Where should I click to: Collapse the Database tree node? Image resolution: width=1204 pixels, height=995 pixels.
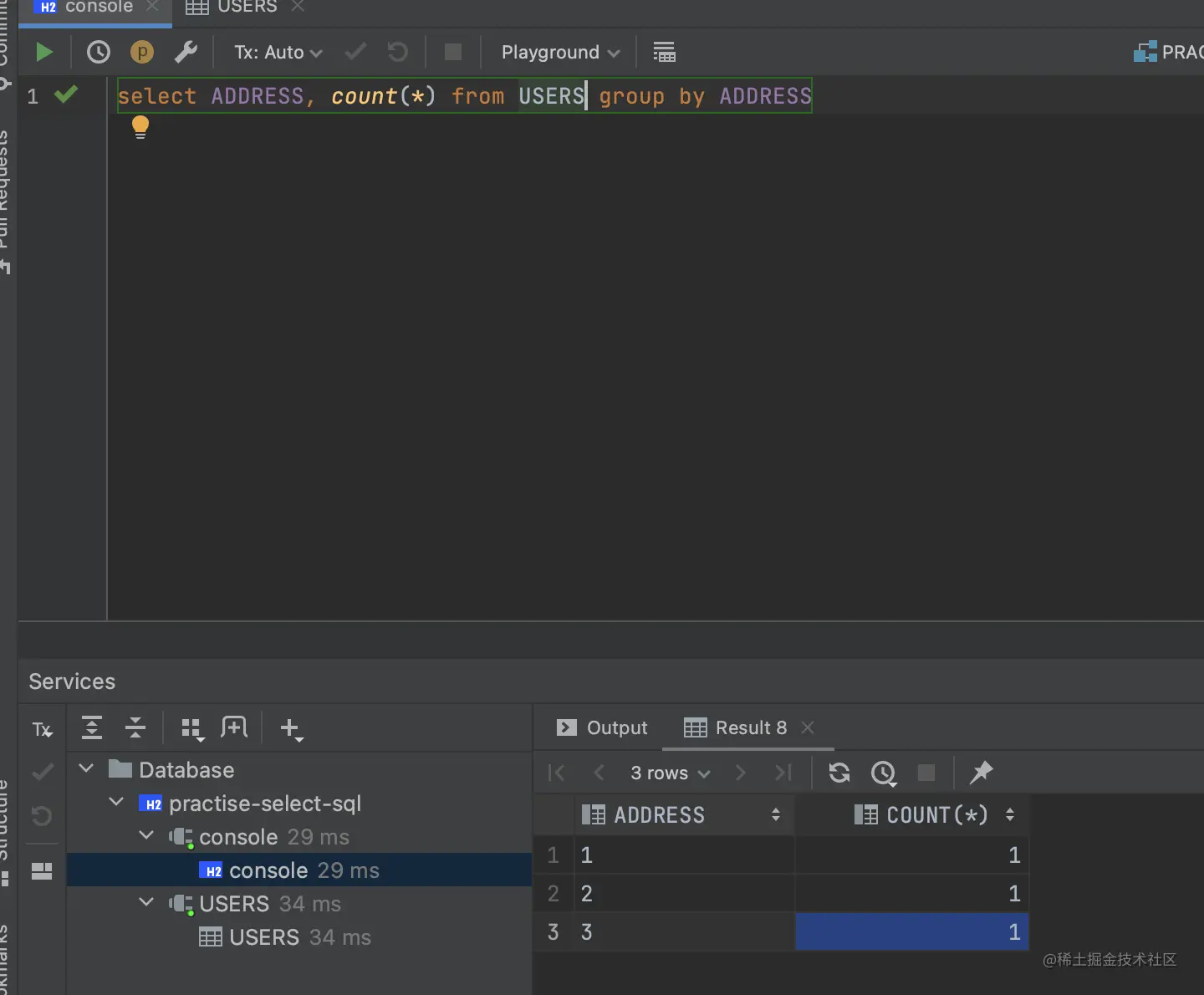(86, 768)
